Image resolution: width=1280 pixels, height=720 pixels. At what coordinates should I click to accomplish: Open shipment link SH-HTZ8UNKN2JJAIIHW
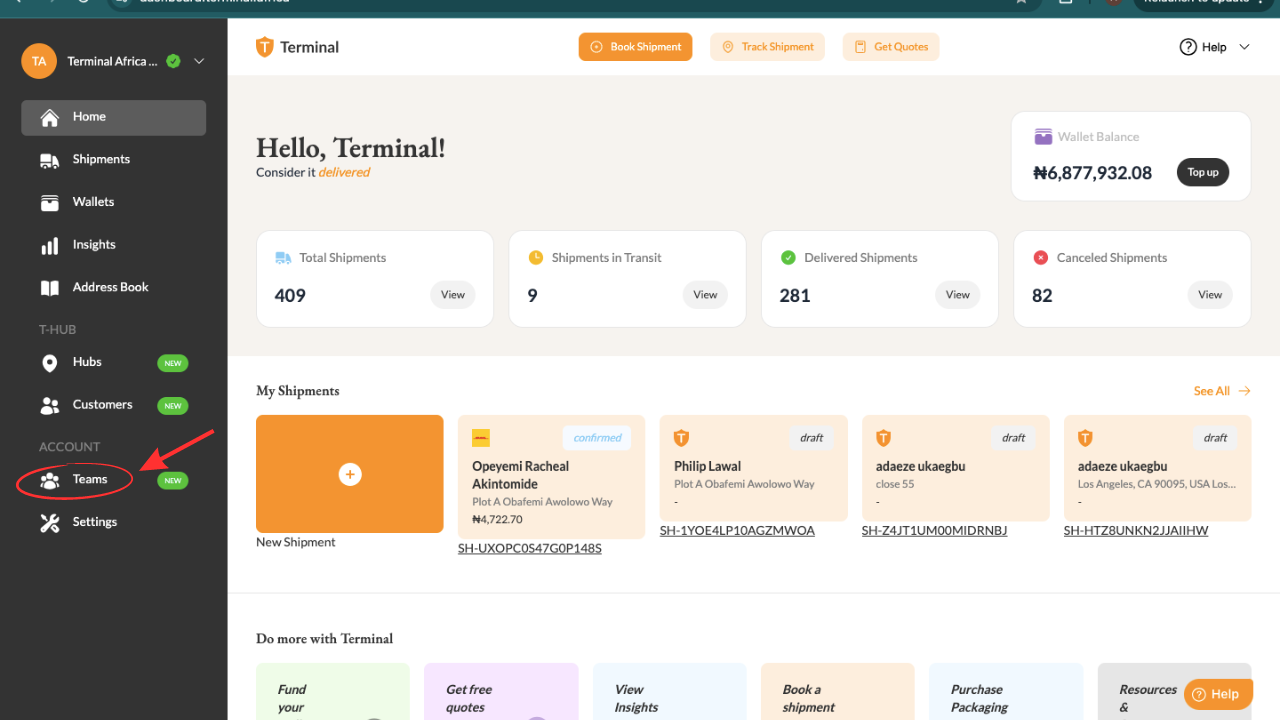coord(1136,531)
